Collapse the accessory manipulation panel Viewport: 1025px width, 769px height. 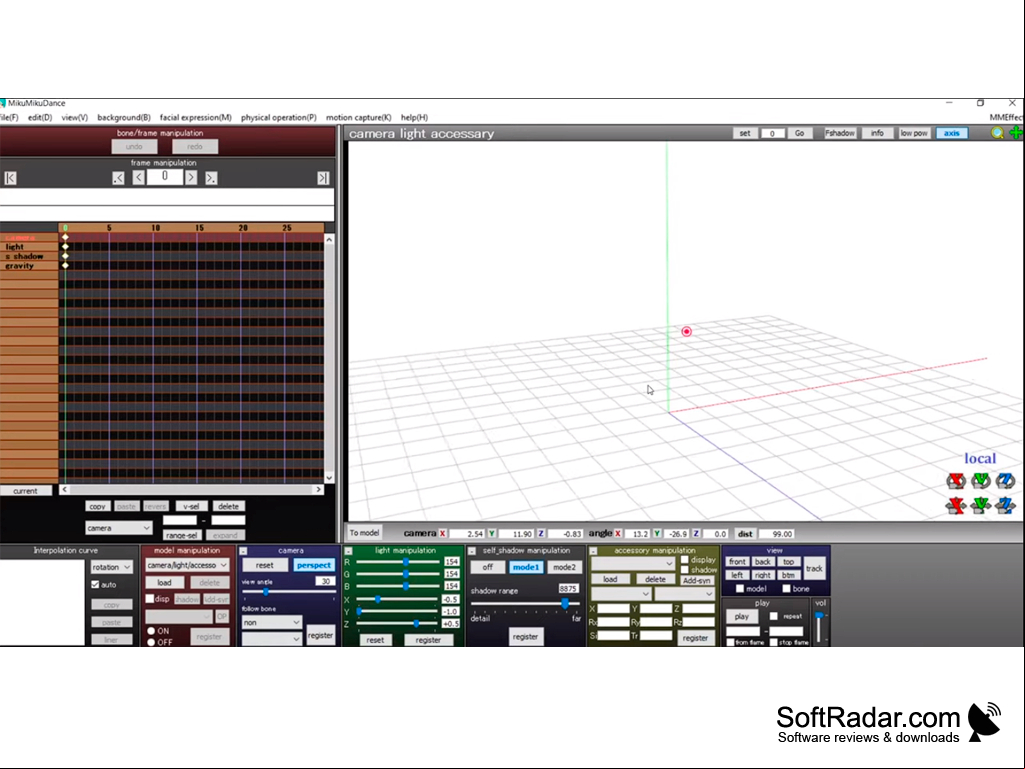coord(593,551)
